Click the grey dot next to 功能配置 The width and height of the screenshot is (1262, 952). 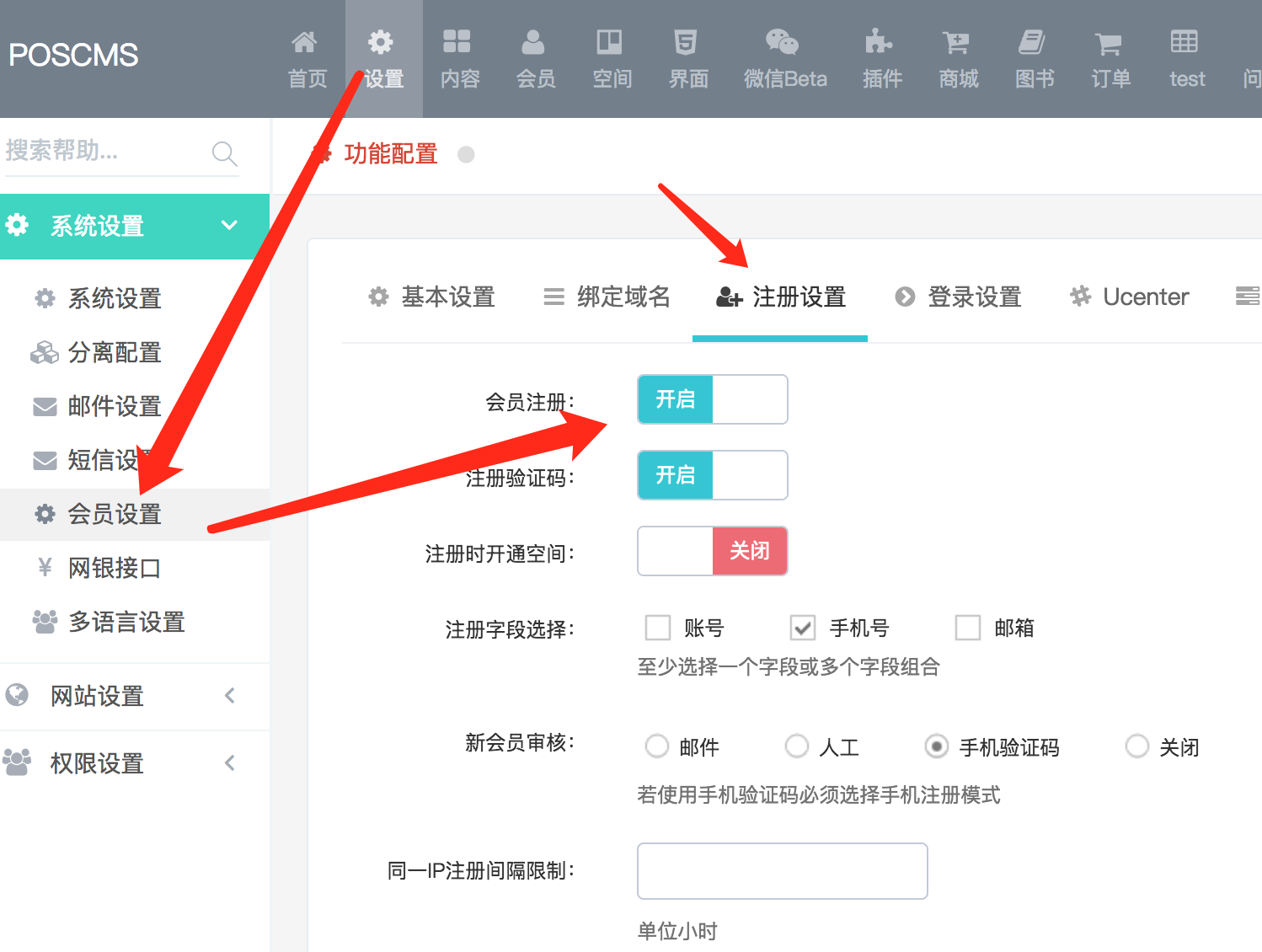(x=466, y=154)
